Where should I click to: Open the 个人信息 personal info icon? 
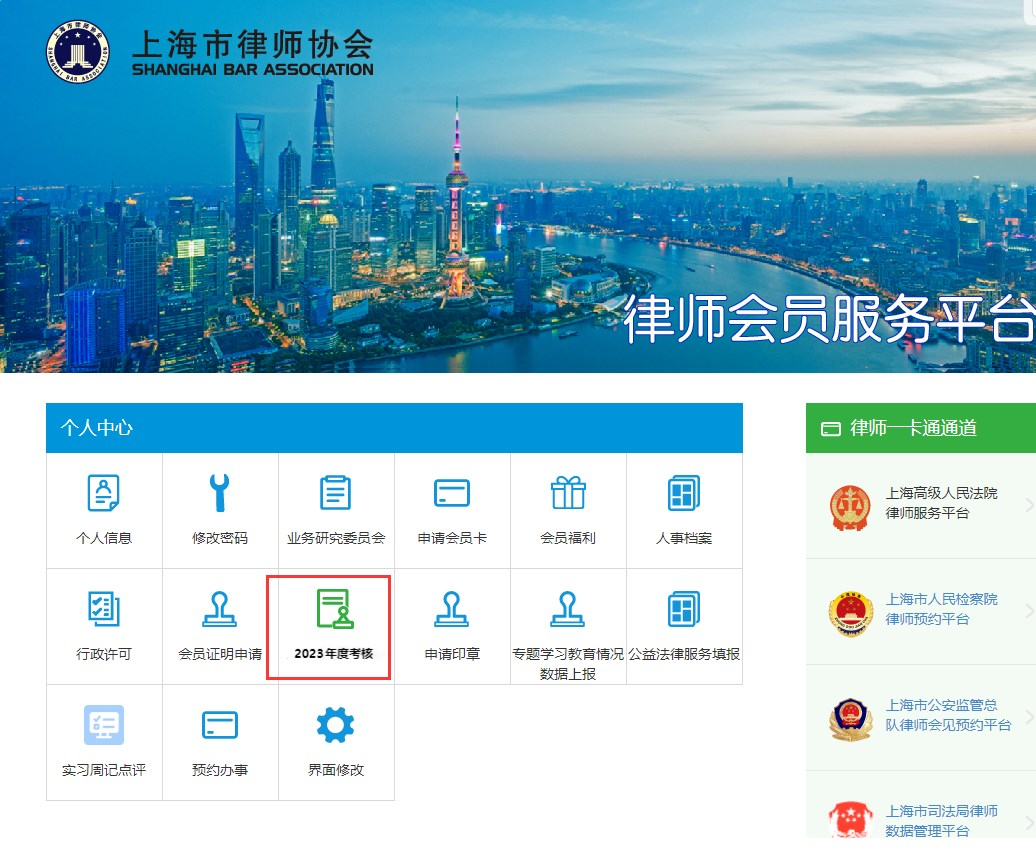coord(104,494)
